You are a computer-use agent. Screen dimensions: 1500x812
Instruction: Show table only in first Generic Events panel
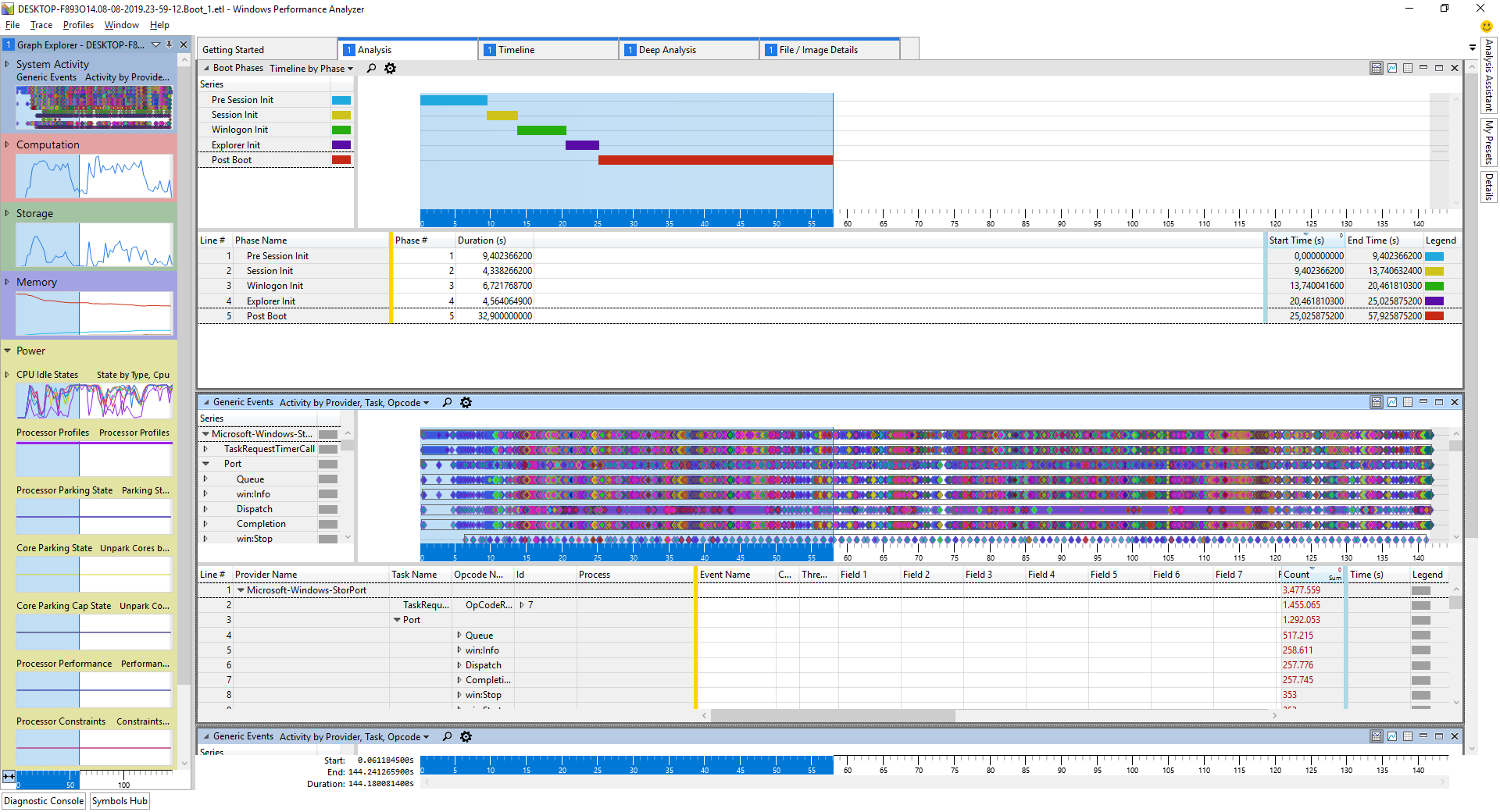(x=1408, y=402)
